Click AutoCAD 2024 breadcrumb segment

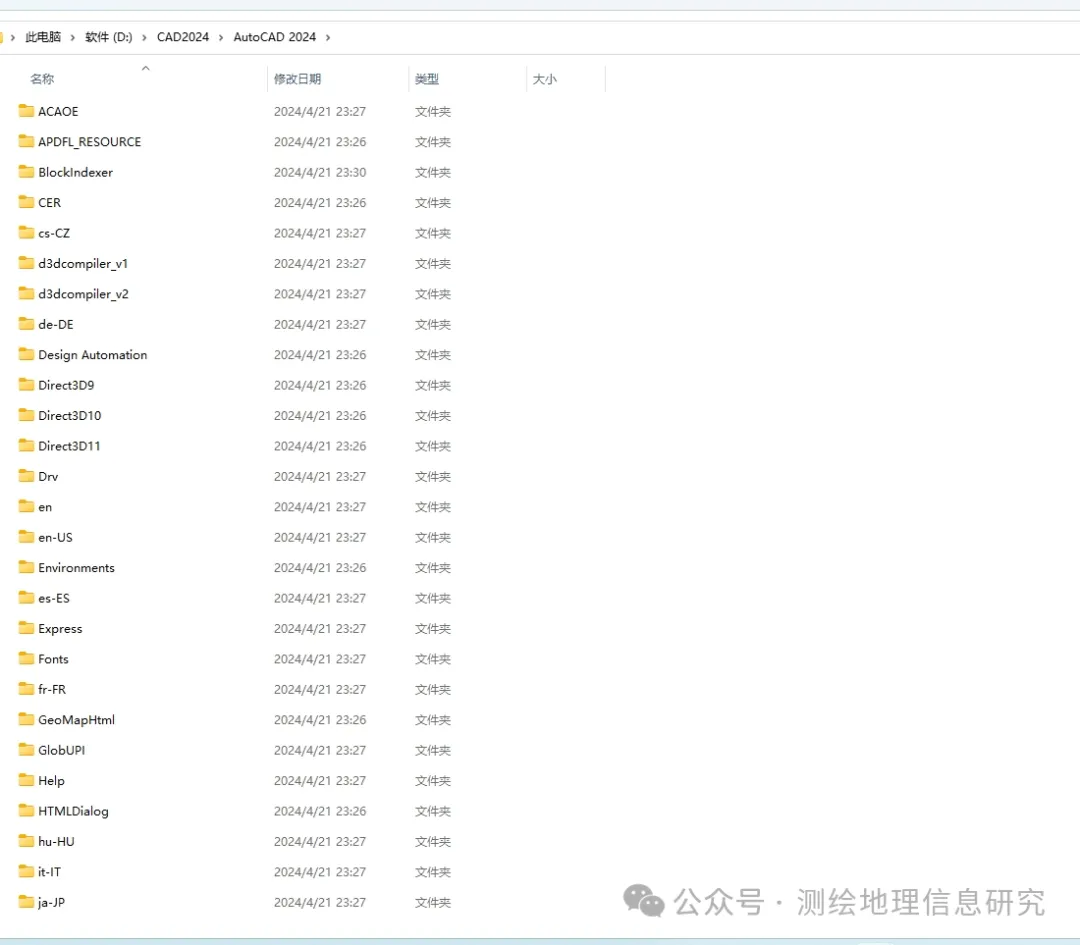(274, 37)
